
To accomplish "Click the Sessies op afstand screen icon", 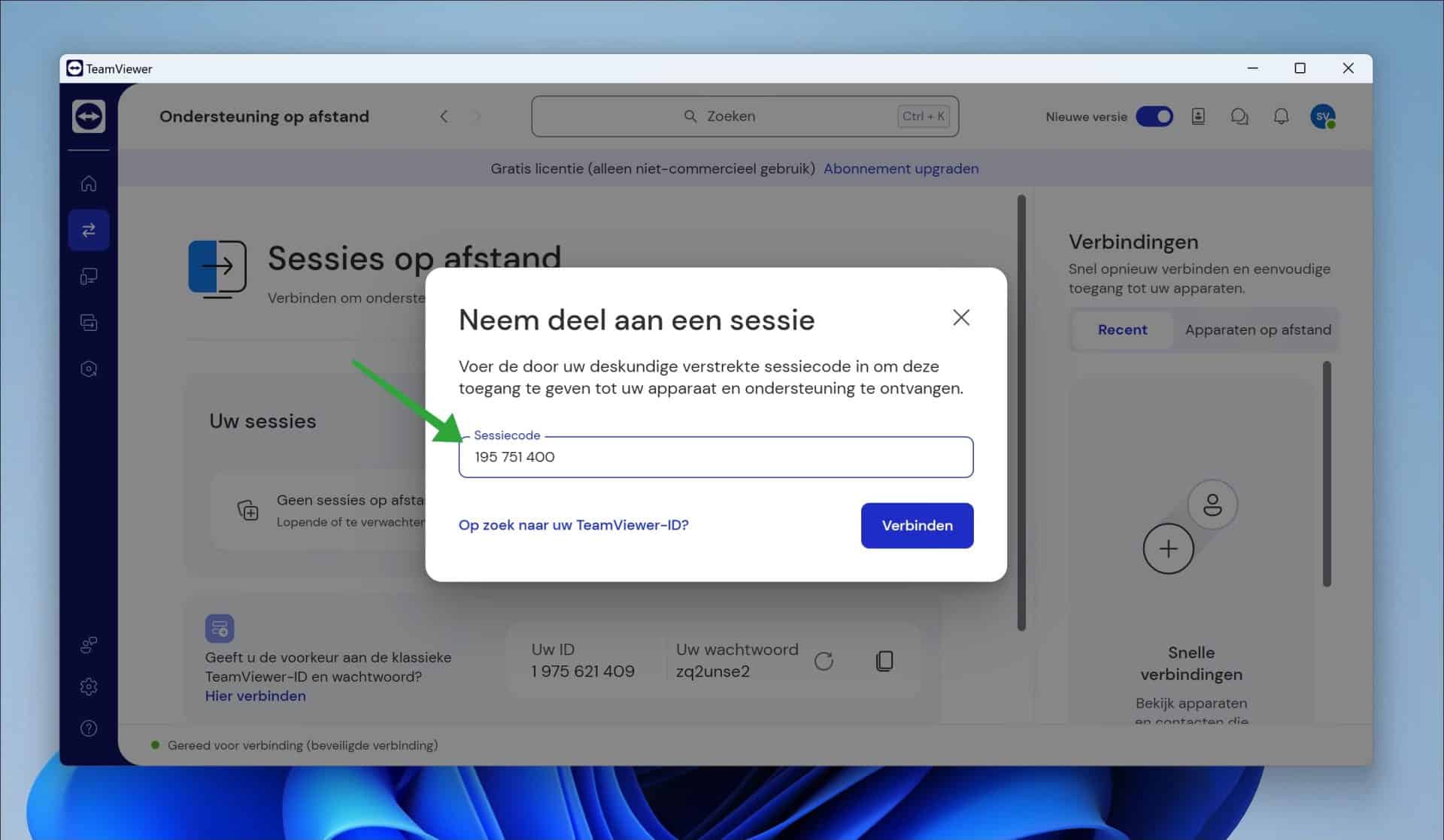I will click(217, 269).
